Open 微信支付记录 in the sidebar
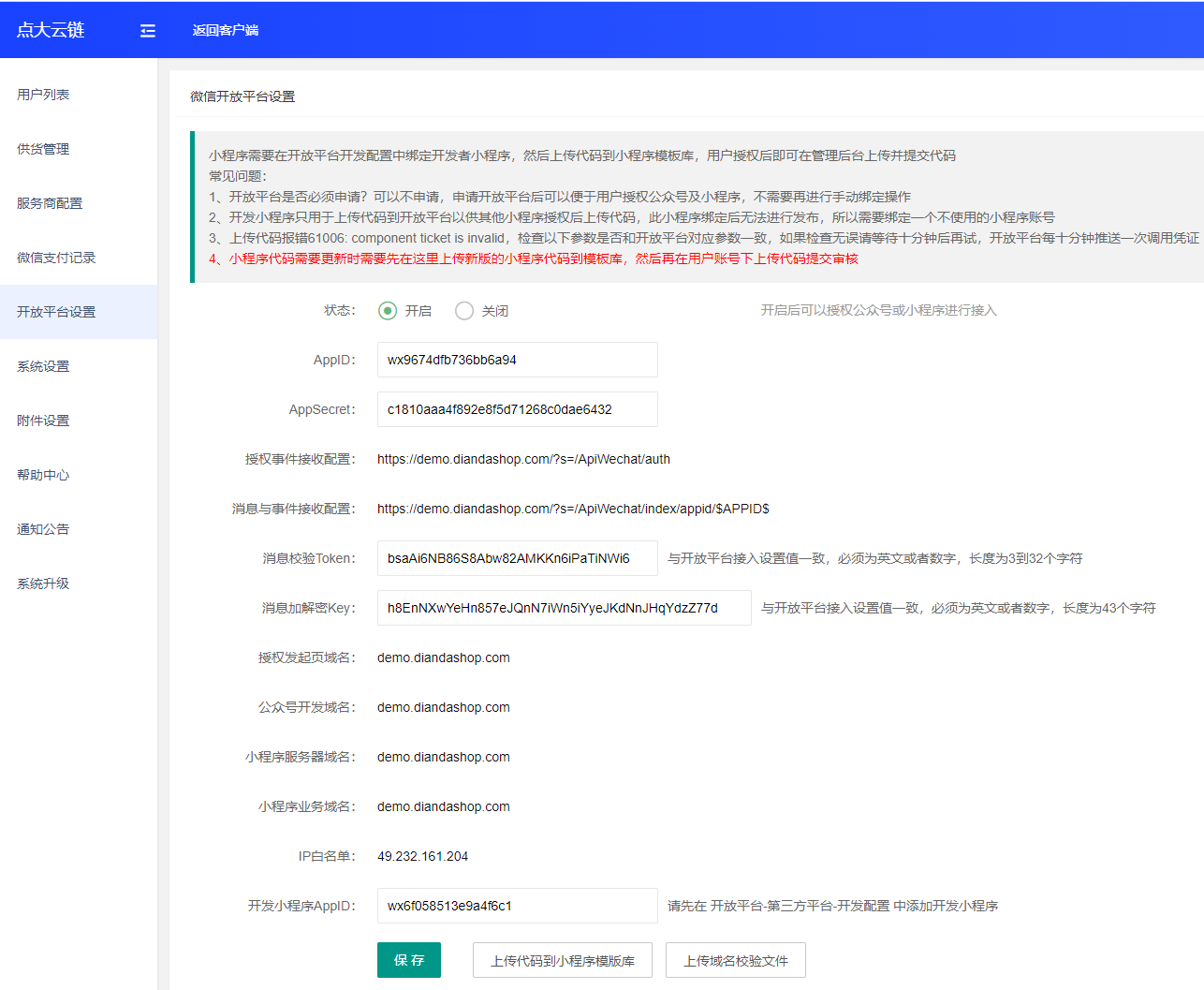The height and width of the screenshot is (990, 1204). click(79, 258)
